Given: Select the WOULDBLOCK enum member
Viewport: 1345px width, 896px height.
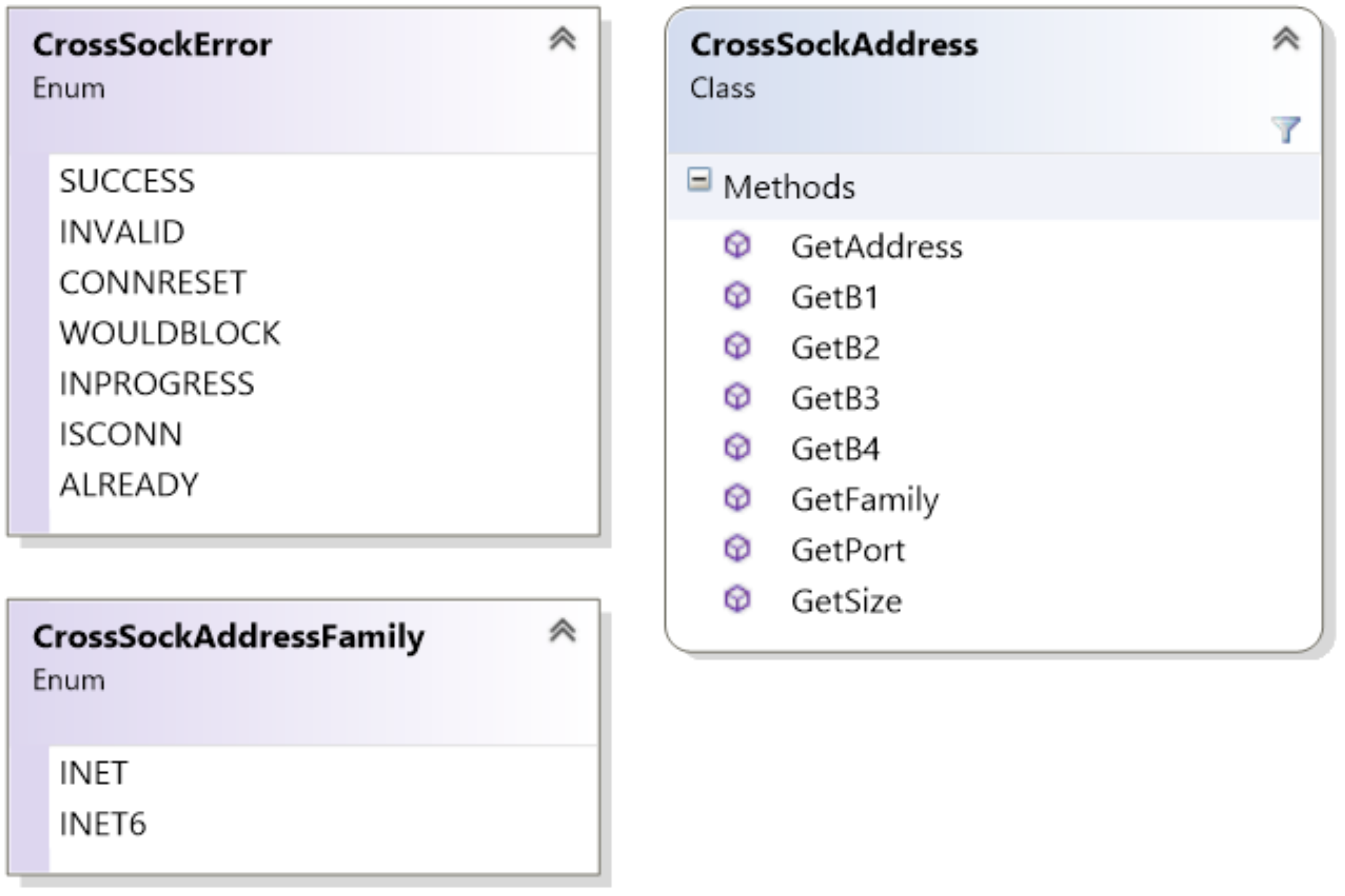Looking at the screenshot, I should [x=170, y=333].
